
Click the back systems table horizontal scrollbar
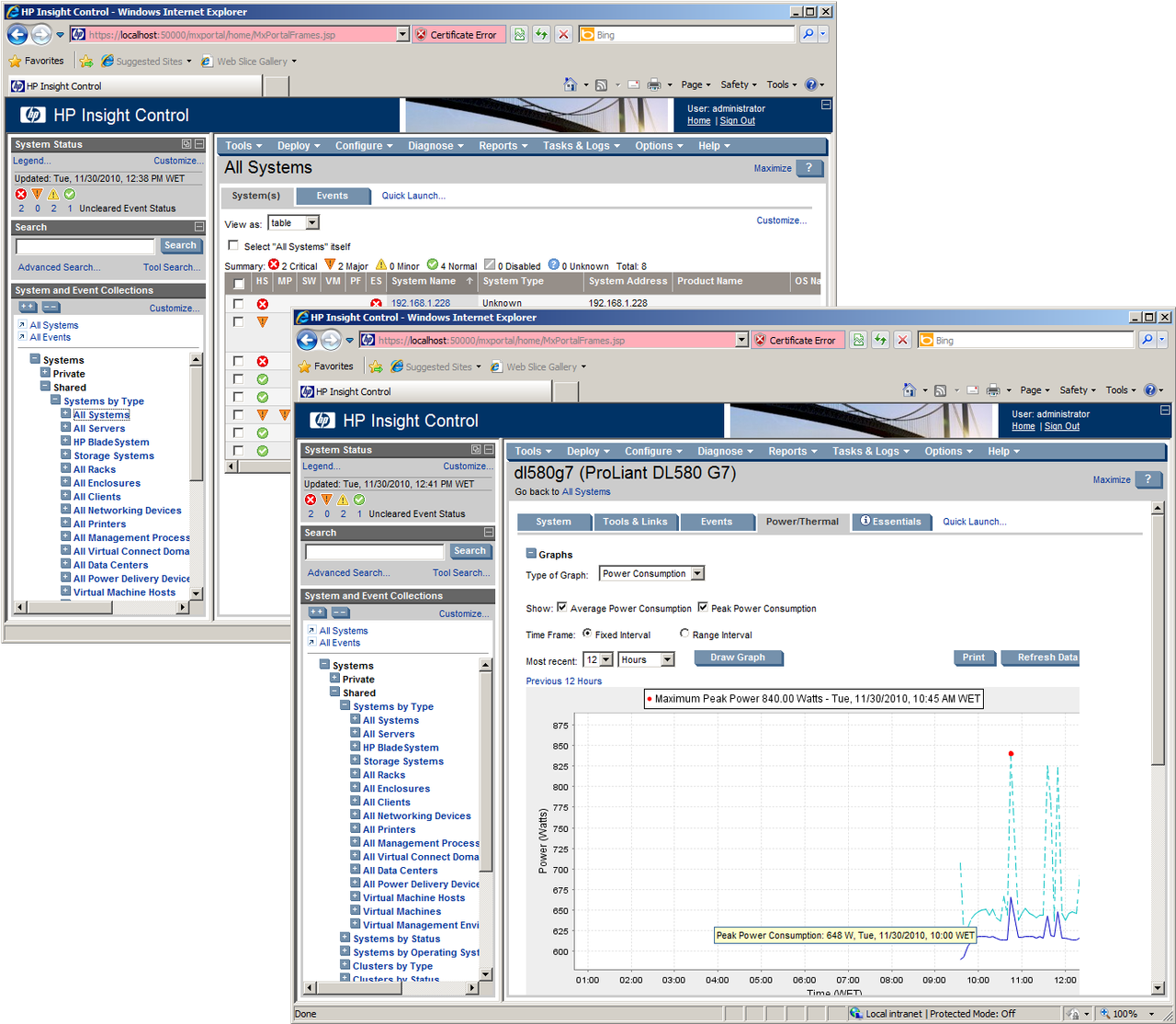point(258,466)
